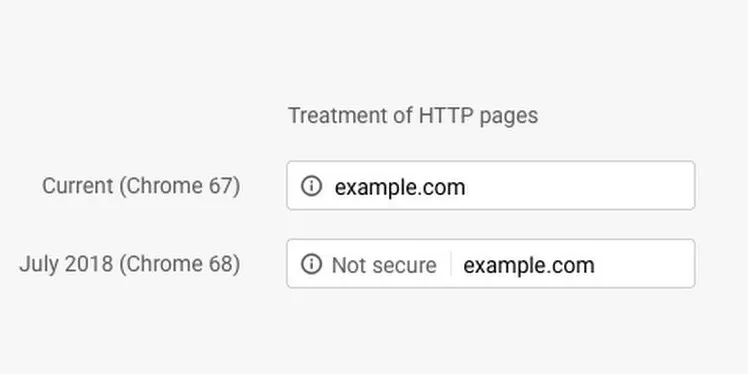Click example.com URL in Chrome 67 bar
The width and height of the screenshot is (748, 374).
pos(400,187)
